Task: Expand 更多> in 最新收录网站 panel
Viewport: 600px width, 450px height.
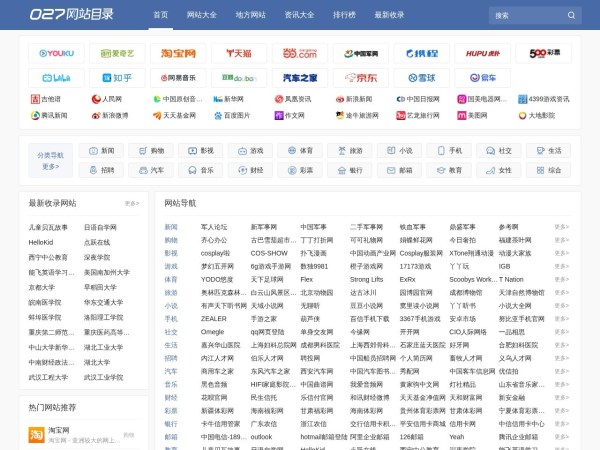Action: click(132, 204)
